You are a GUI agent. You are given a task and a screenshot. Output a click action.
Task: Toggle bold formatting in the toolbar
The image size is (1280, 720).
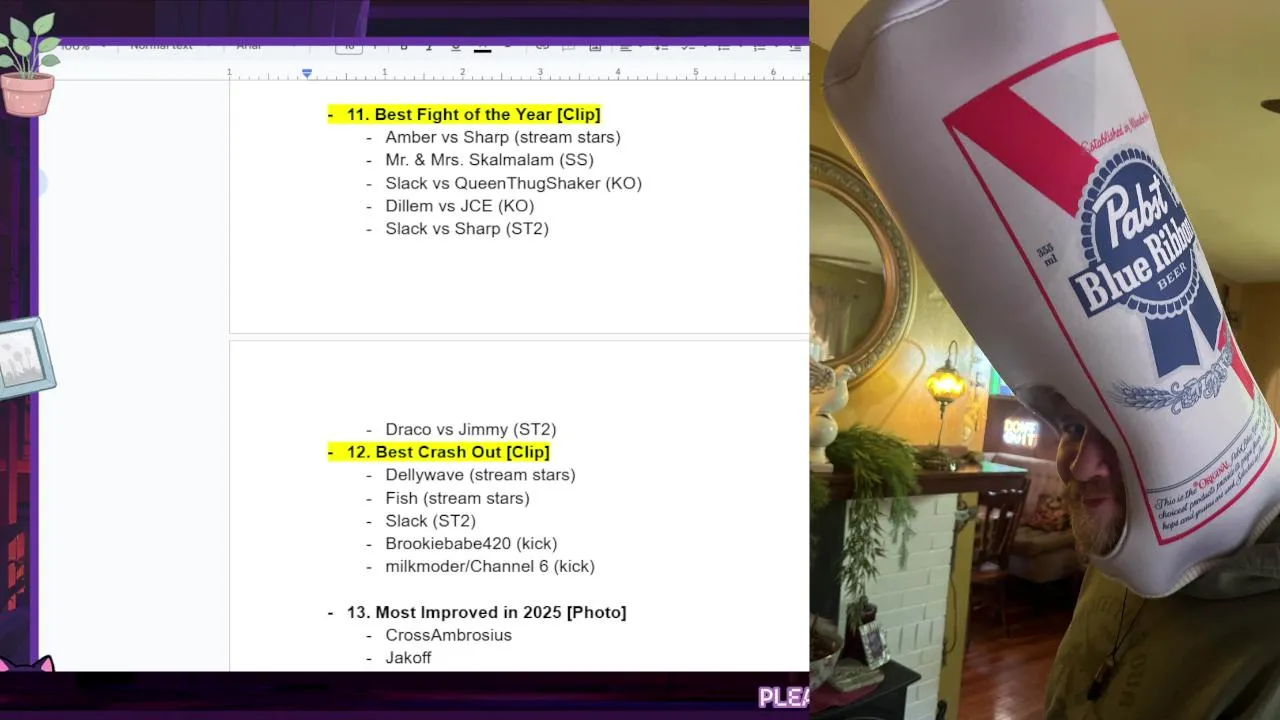(403, 46)
